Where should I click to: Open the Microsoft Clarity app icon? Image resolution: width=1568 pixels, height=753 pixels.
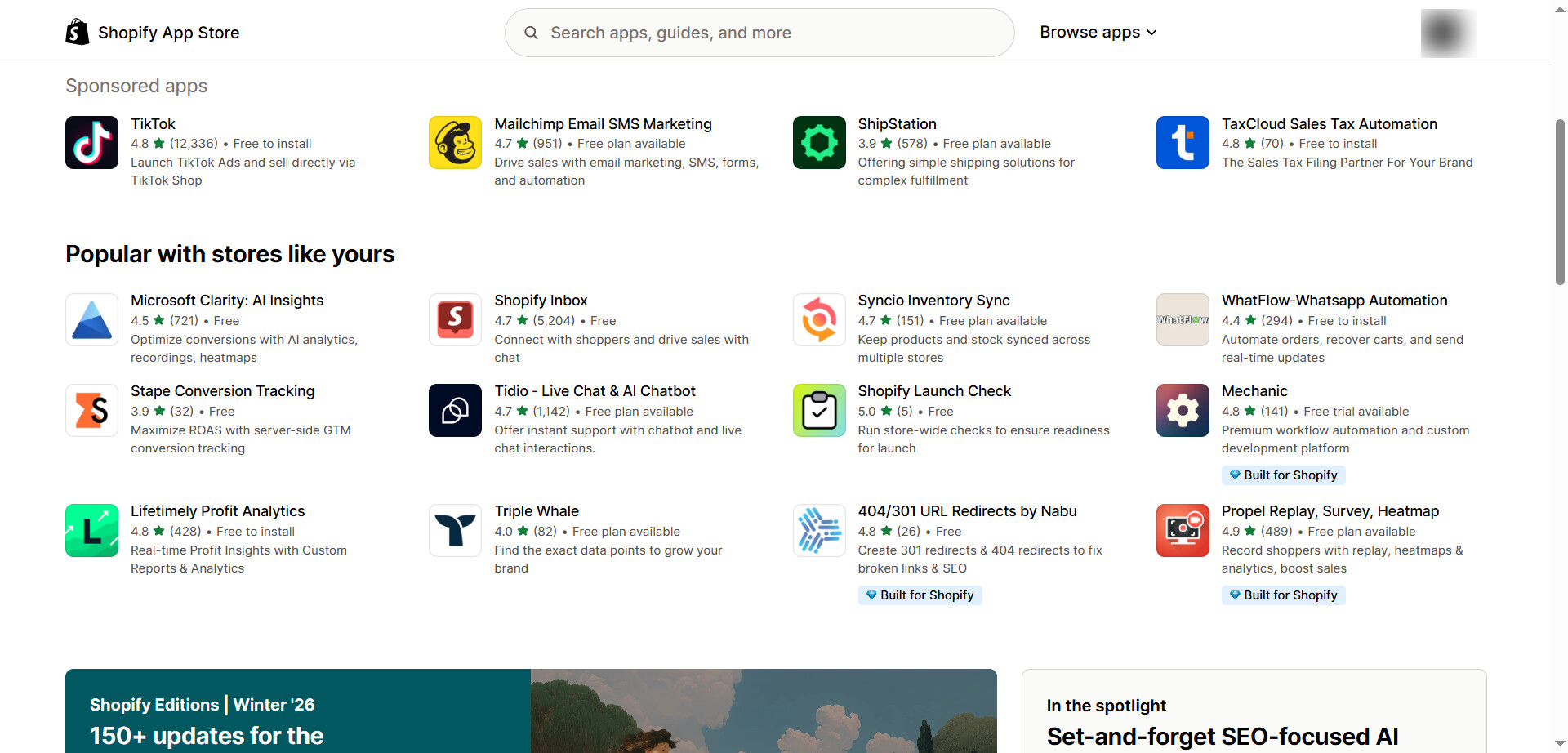point(91,319)
